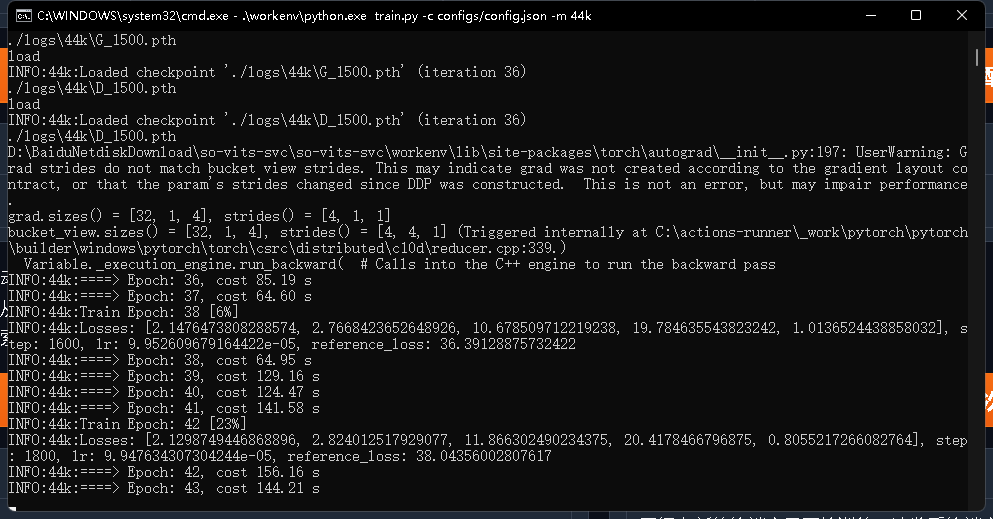This screenshot has width=993, height=519.
Task: Maximize the cmd.exe console window
Action: pyautogui.click(x=916, y=15)
